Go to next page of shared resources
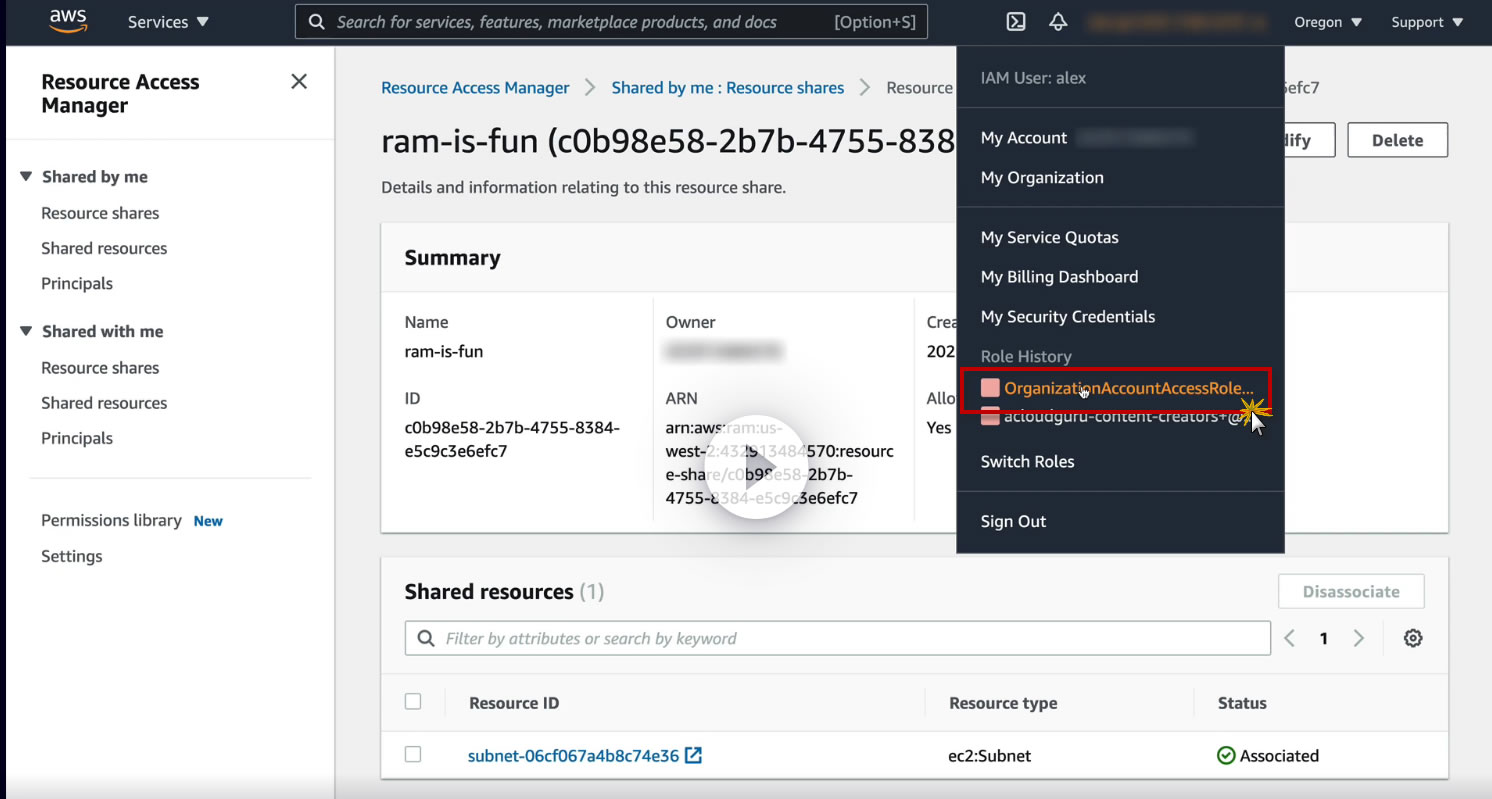 coord(1358,638)
